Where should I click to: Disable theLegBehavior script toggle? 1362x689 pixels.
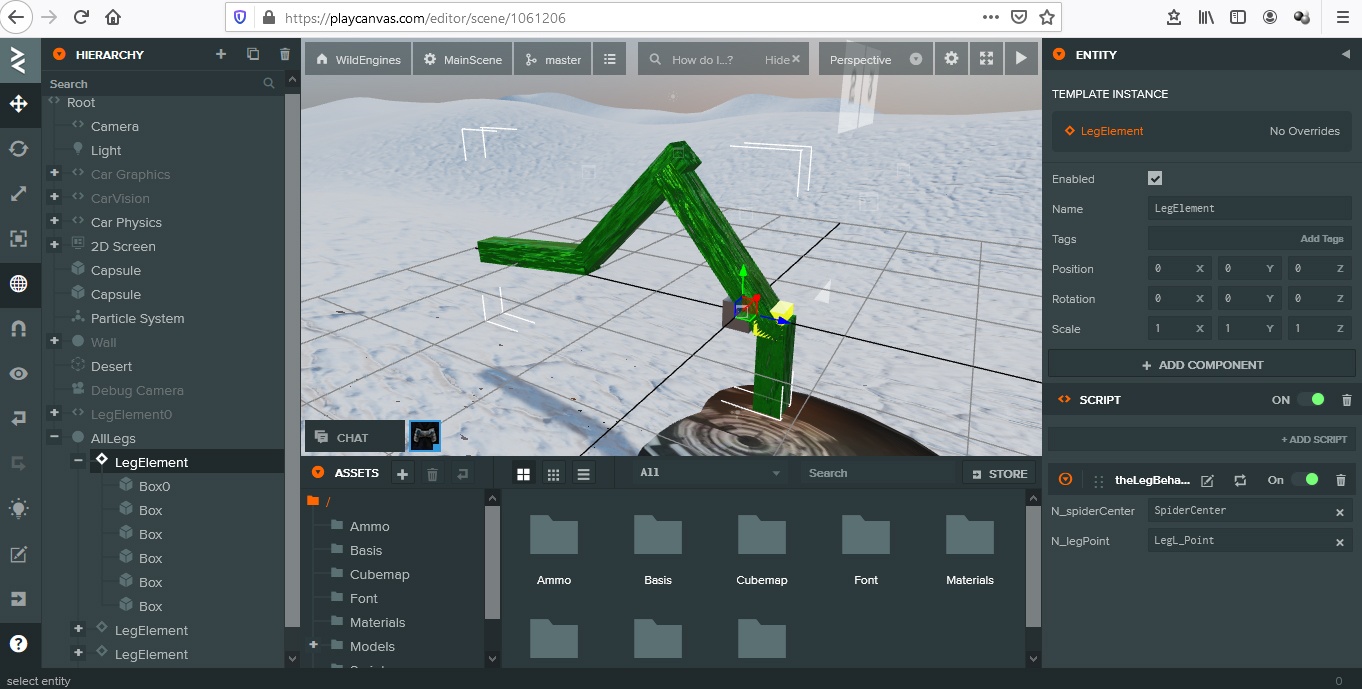coord(1305,480)
